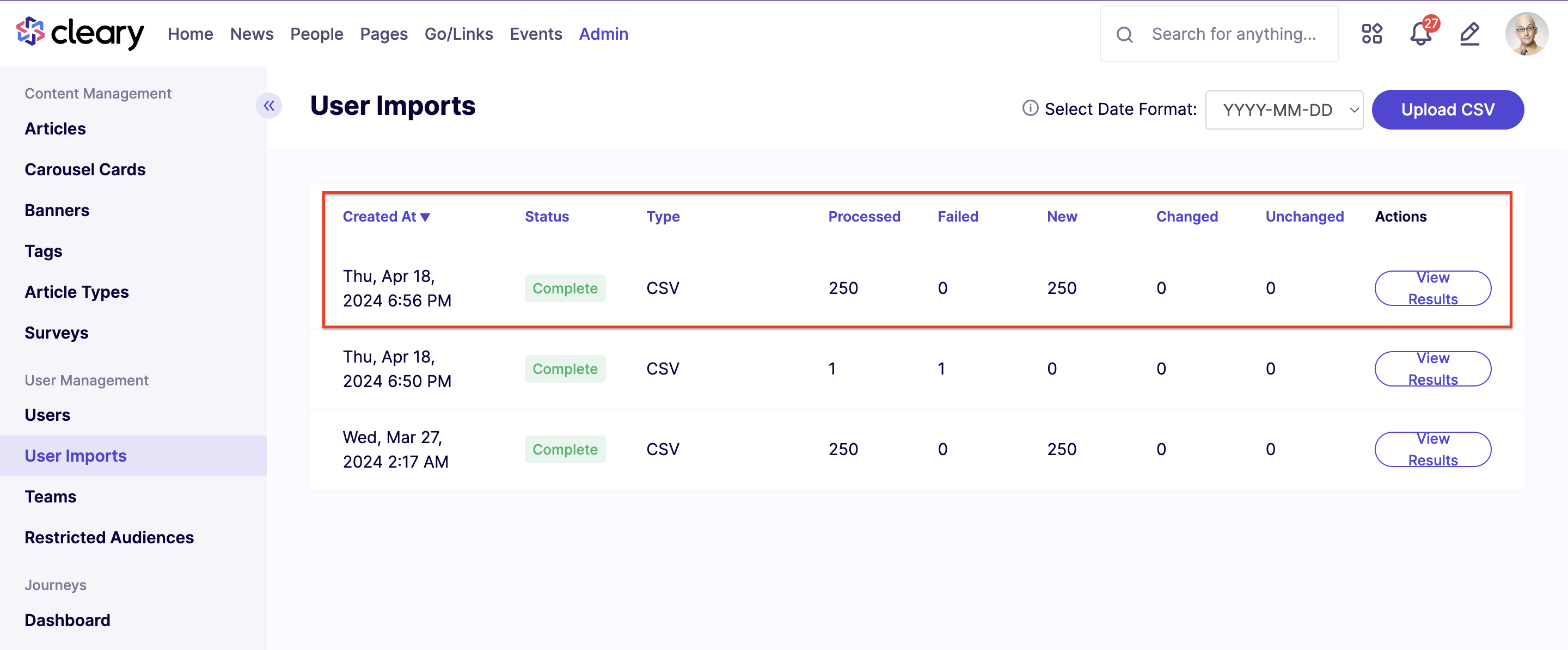Sort by Failed column header
The width and height of the screenshot is (1568, 650).
tap(958, 217)
